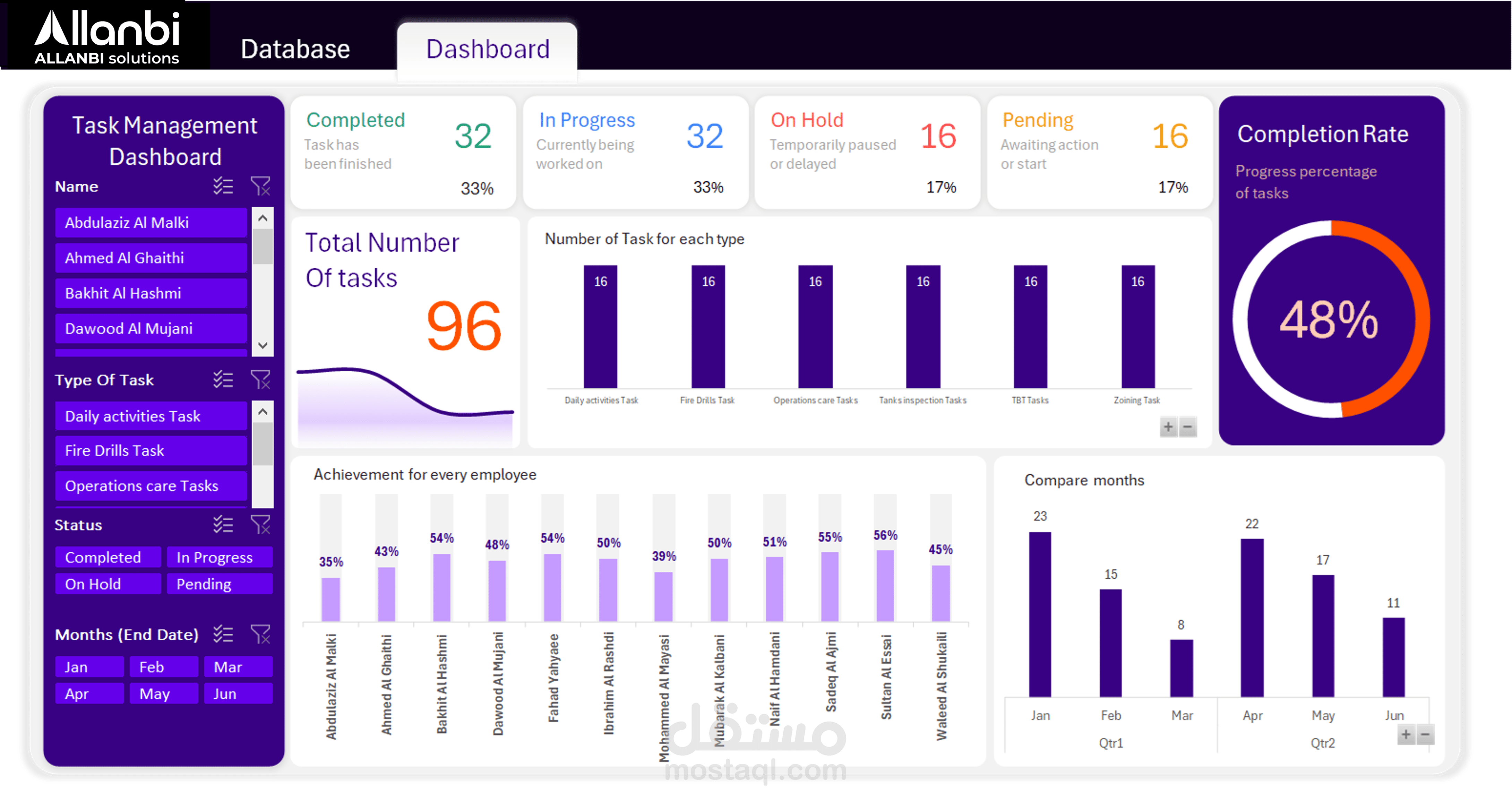Image resolution: width=1512 pixels, height=802 pixels.
Task: Select Bakhit Al Hashmi in Name slicer
Action: (x=152, y=293)
